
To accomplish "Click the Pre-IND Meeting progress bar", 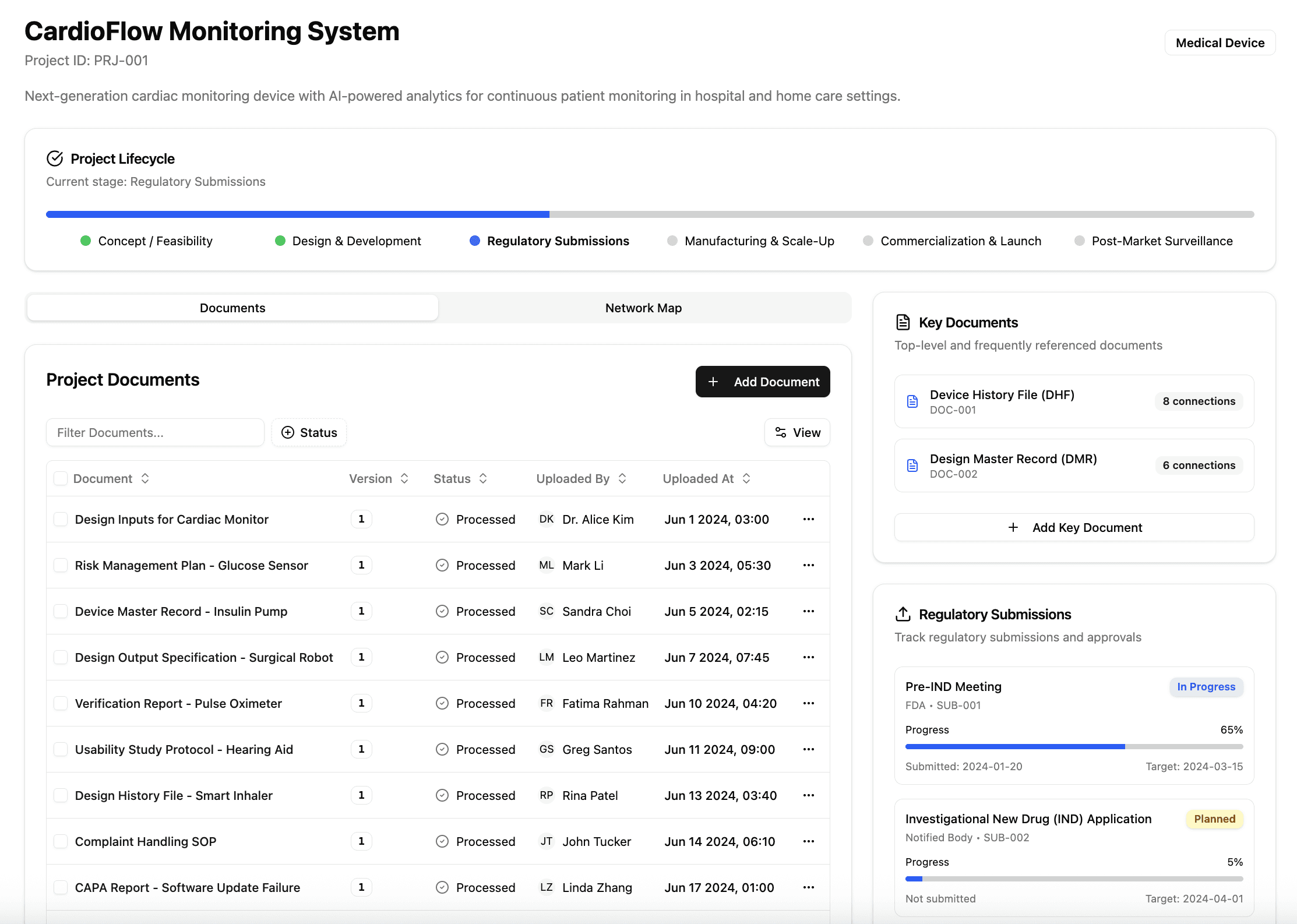I will 1074,746.
